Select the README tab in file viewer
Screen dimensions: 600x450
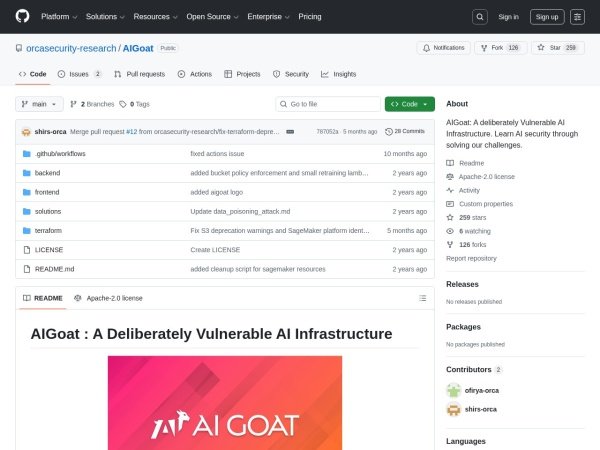pyautogui.click(x=42, y=298)
